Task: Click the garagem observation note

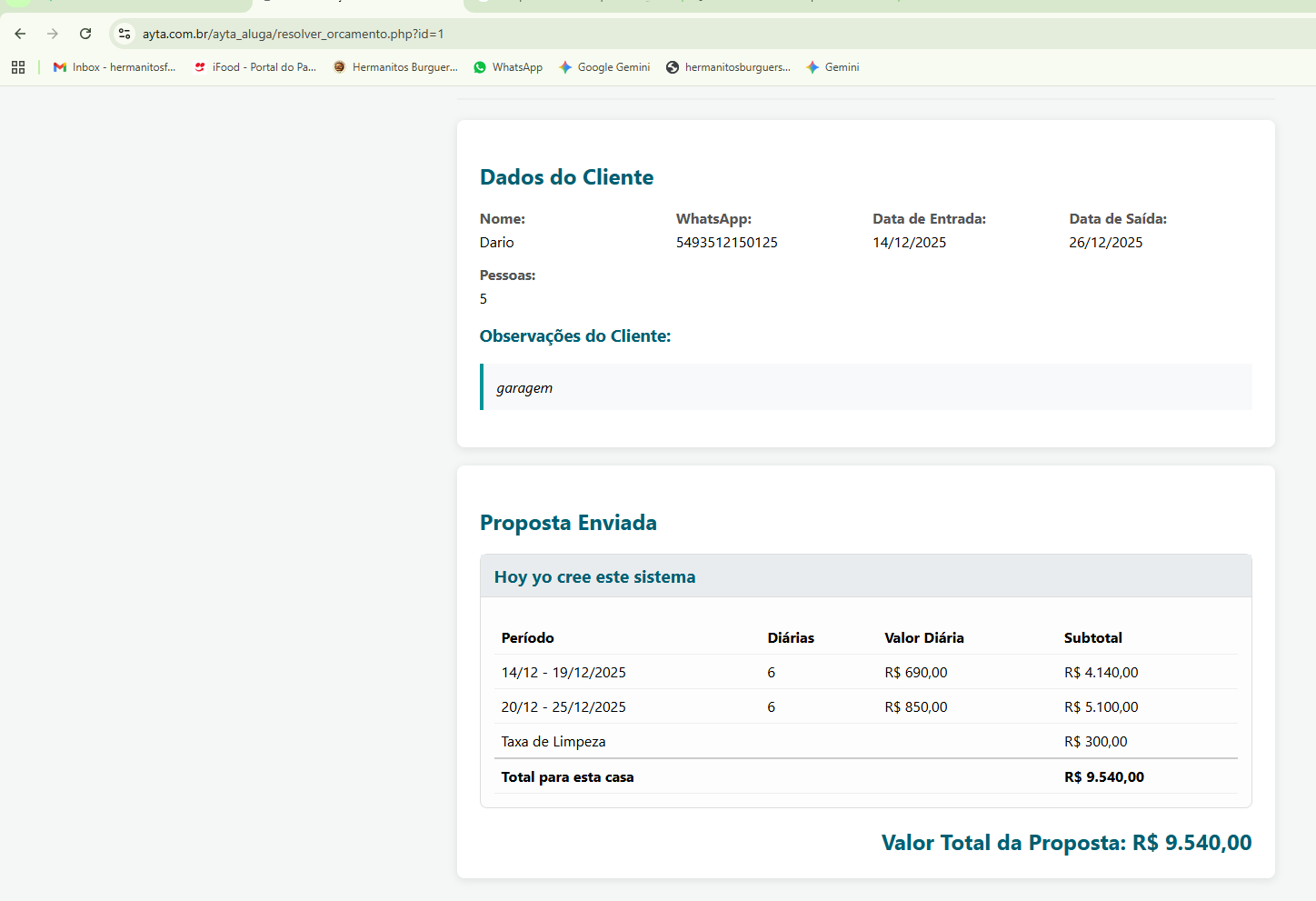Action: click(x=524, y=388)
